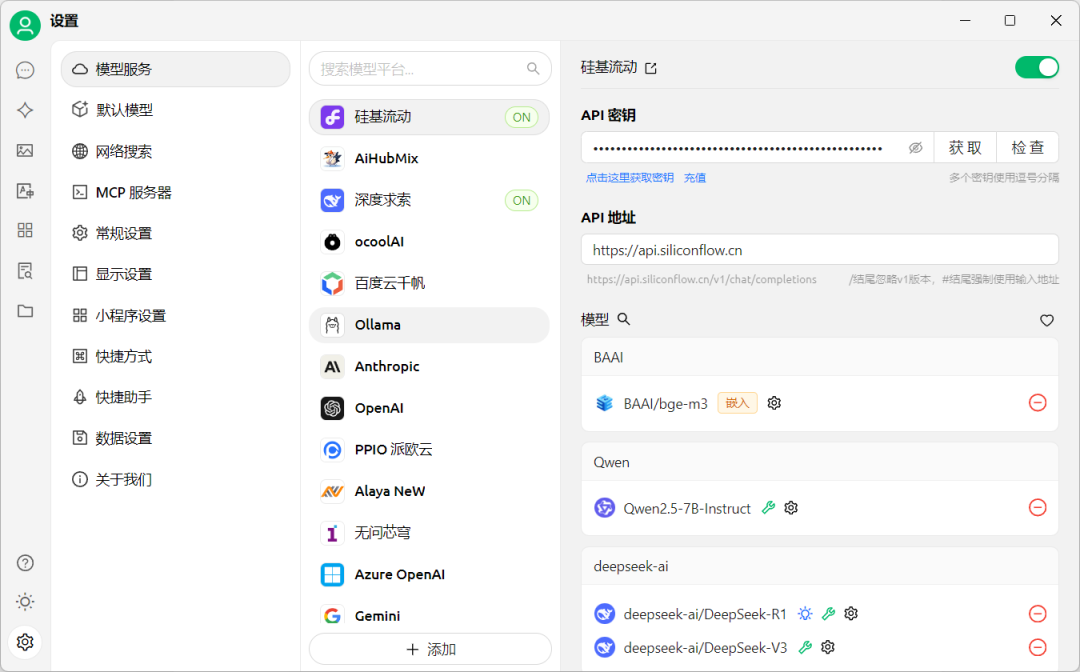Toggle the theme icon at bottom sidebar
Image resolution: width=1080 pixels, height=672 pixels.
click(x=25, y=602)
